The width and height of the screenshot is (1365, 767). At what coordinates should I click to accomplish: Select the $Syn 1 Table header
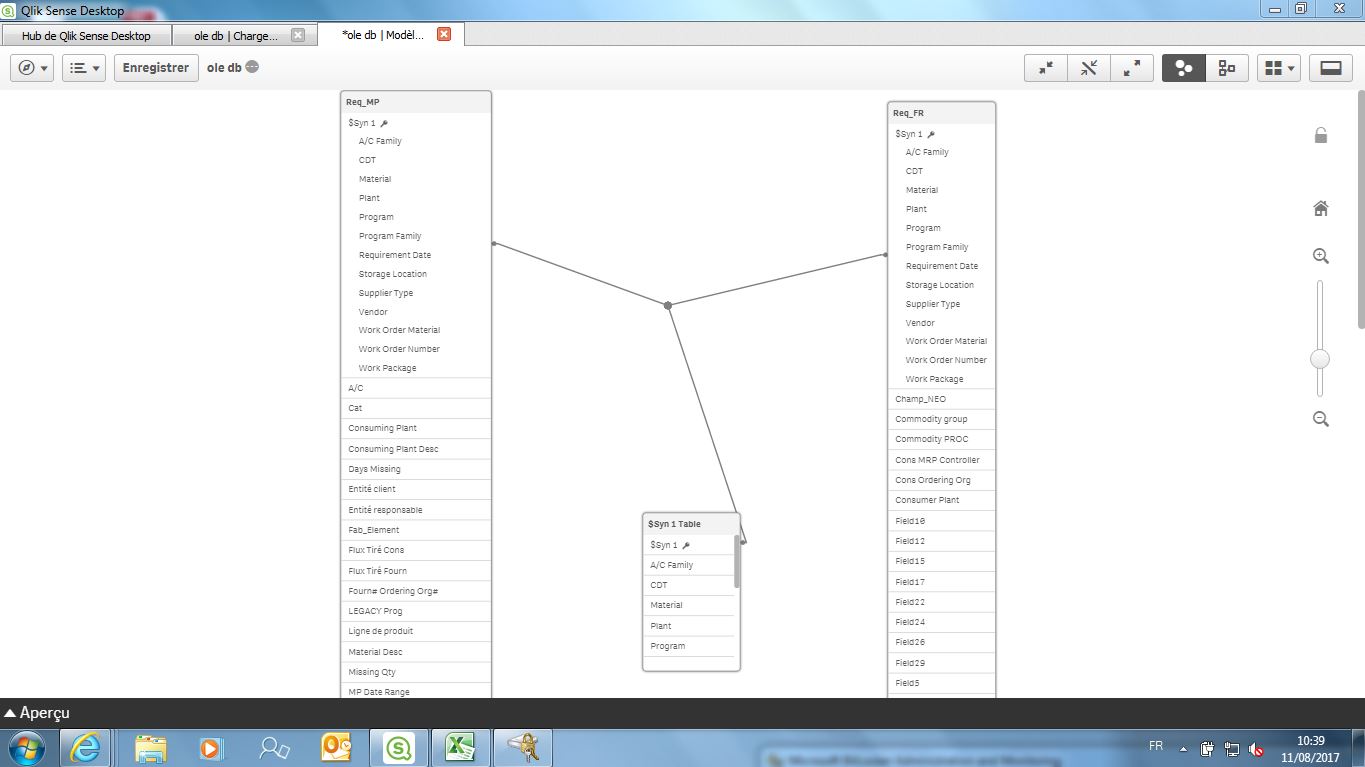tap(691, 524)
